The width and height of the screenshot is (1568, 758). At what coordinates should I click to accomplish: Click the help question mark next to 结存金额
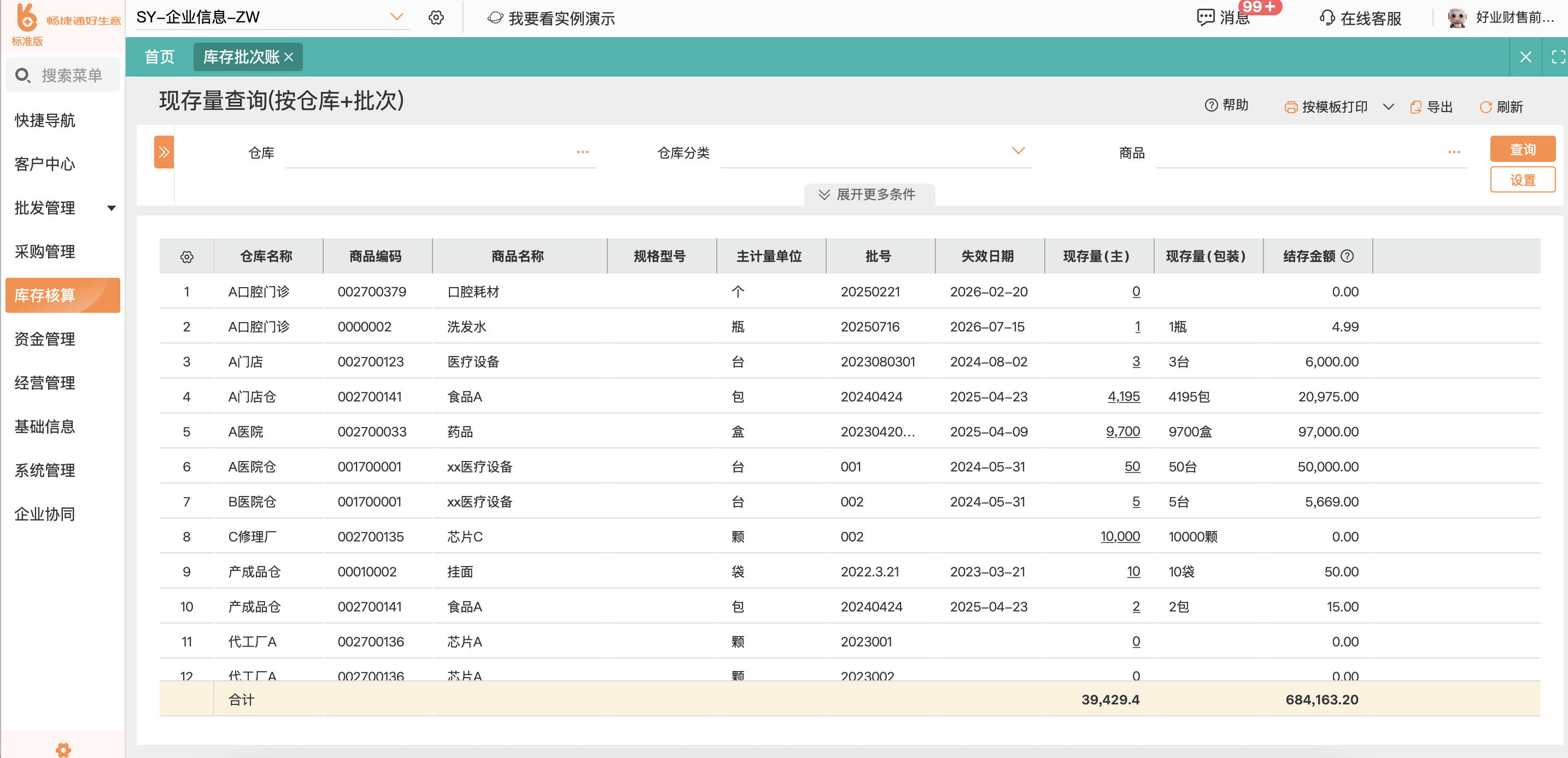[1348, 256]
